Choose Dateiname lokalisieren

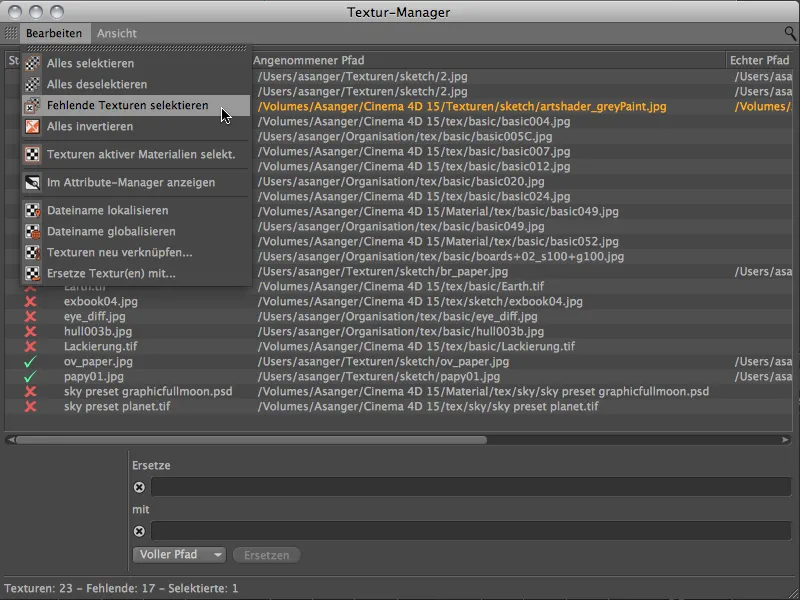click(x=136, y=210)
